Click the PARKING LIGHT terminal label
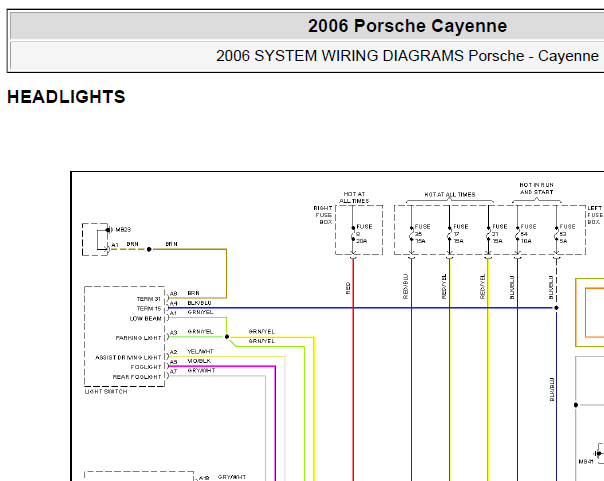Image resolution: width=604 pixels, height=481 pixels. [x=138, y=338]
